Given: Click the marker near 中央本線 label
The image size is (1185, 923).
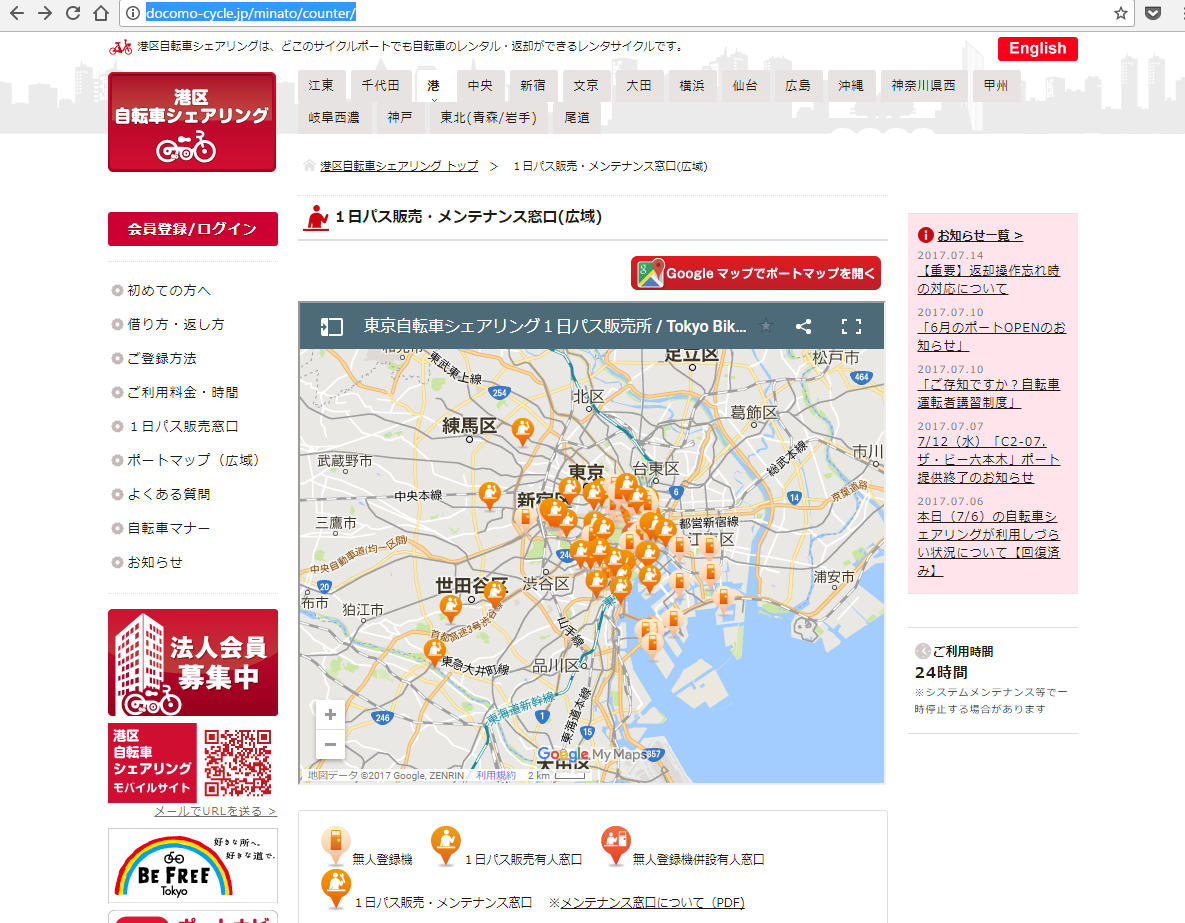Looking at the screenshot, I should point(490,496).
